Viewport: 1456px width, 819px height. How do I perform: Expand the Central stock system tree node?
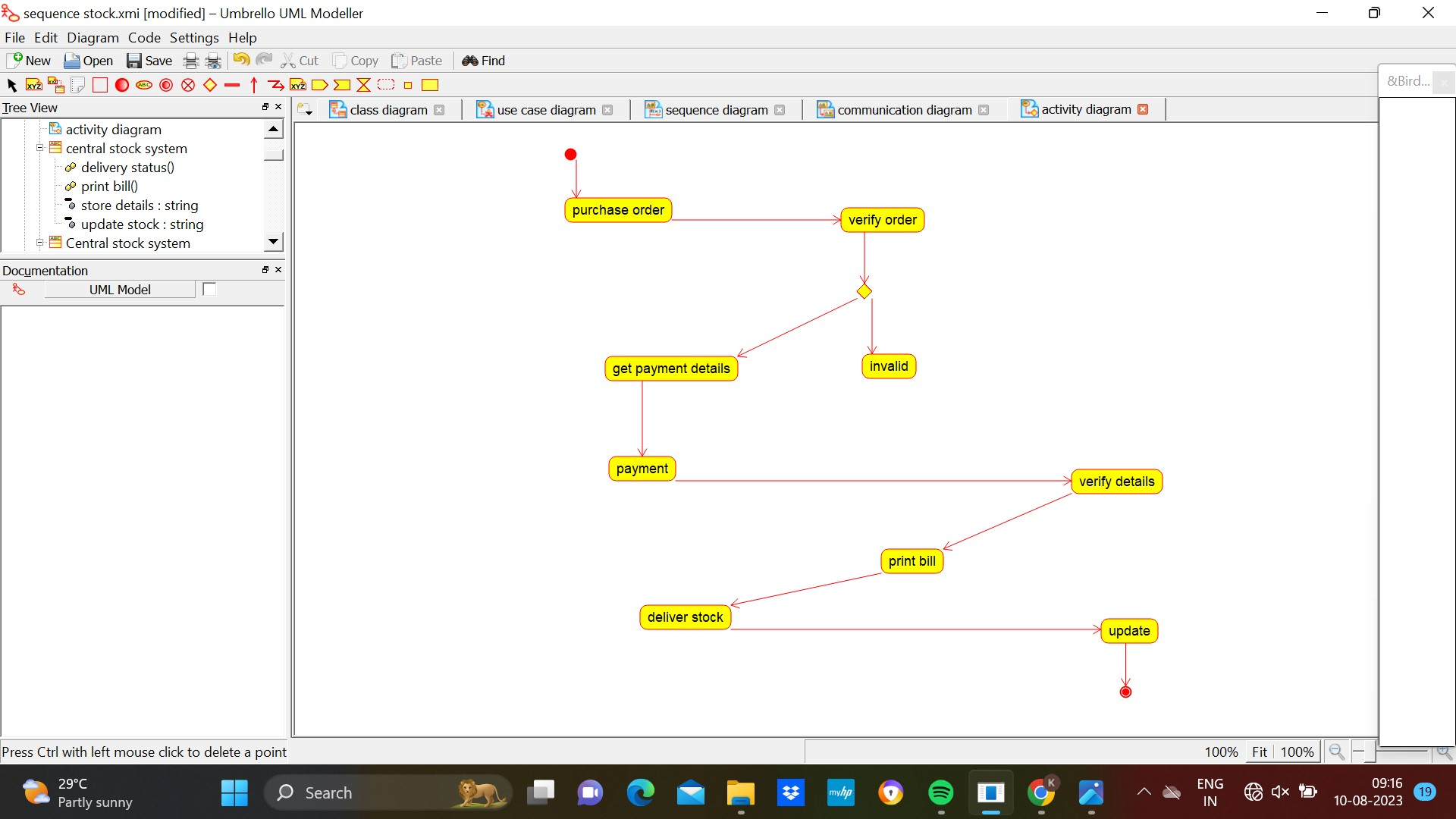click(x=40, y=243)
